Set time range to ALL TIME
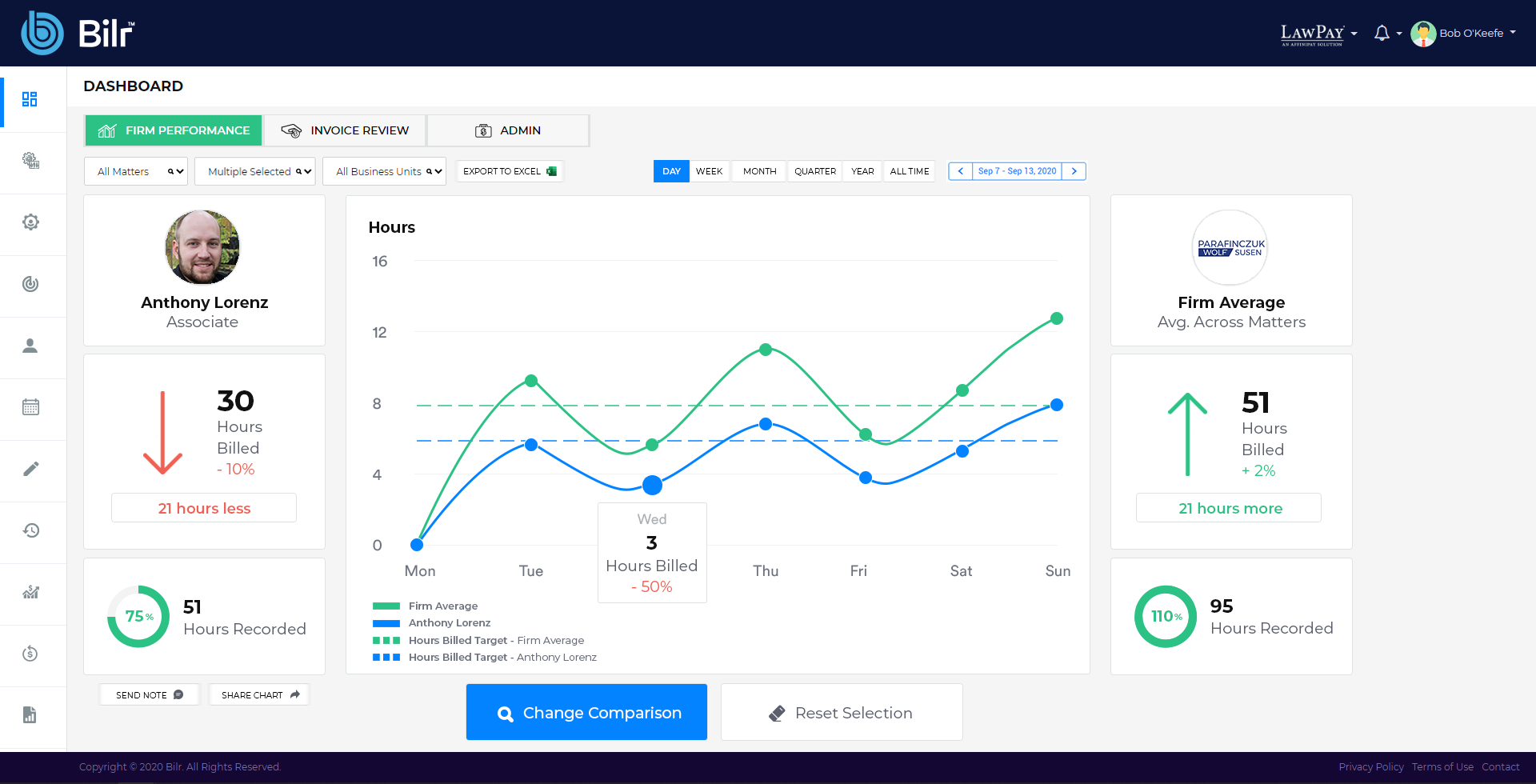The image size is (1536, 784). click(909, 171)
